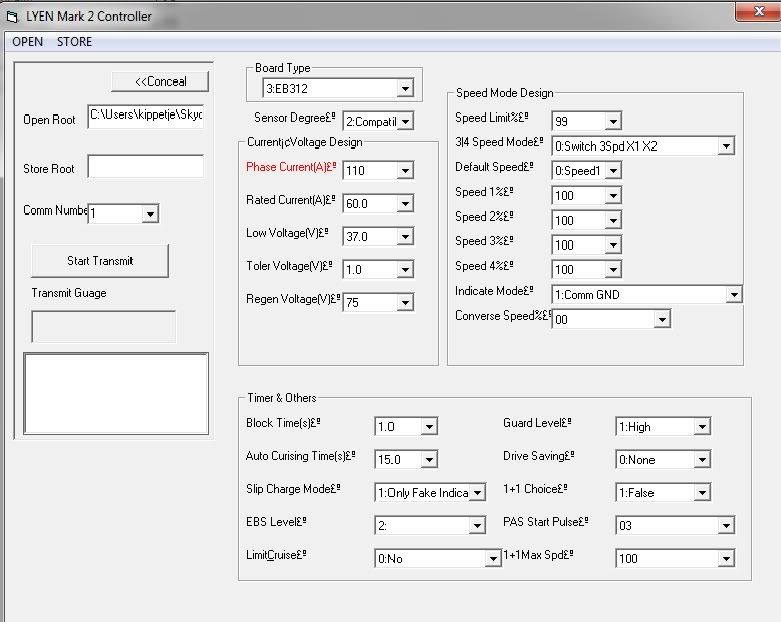Click the LYEN Mark 2 Controller title icon
Screen dimensions: 781x622
[x=12, y=17]
